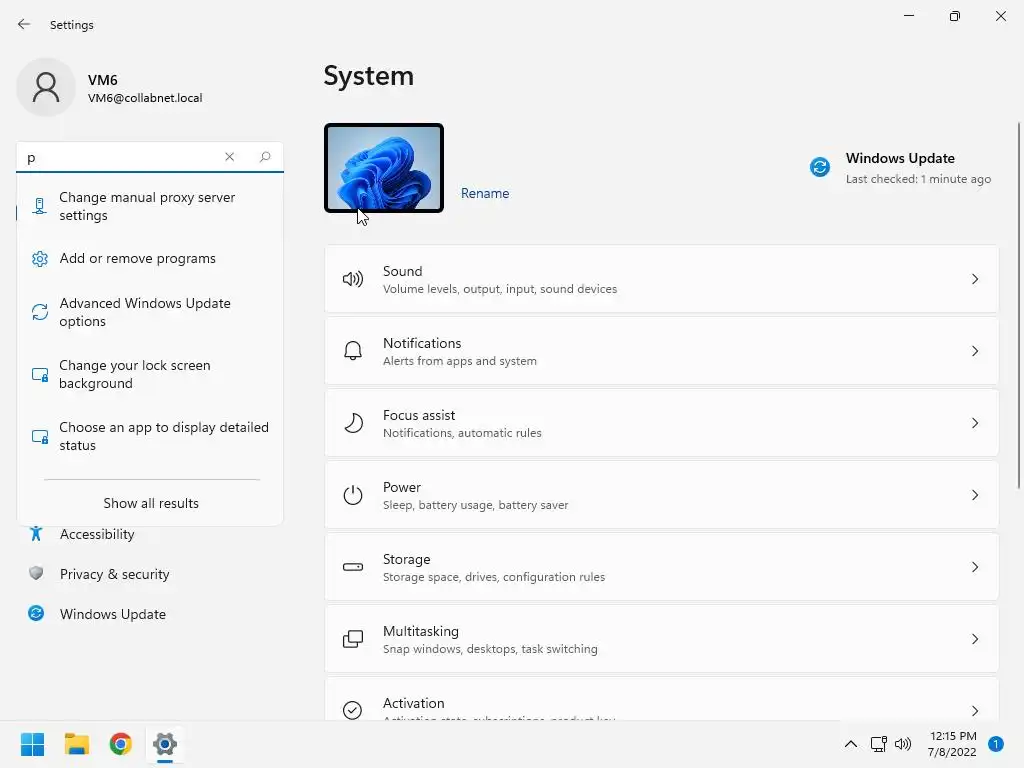Image resolution: width=1024 pixels, height=768 pixels.
Task: Click the magnifier search icon
Action: tap(264, 157)
